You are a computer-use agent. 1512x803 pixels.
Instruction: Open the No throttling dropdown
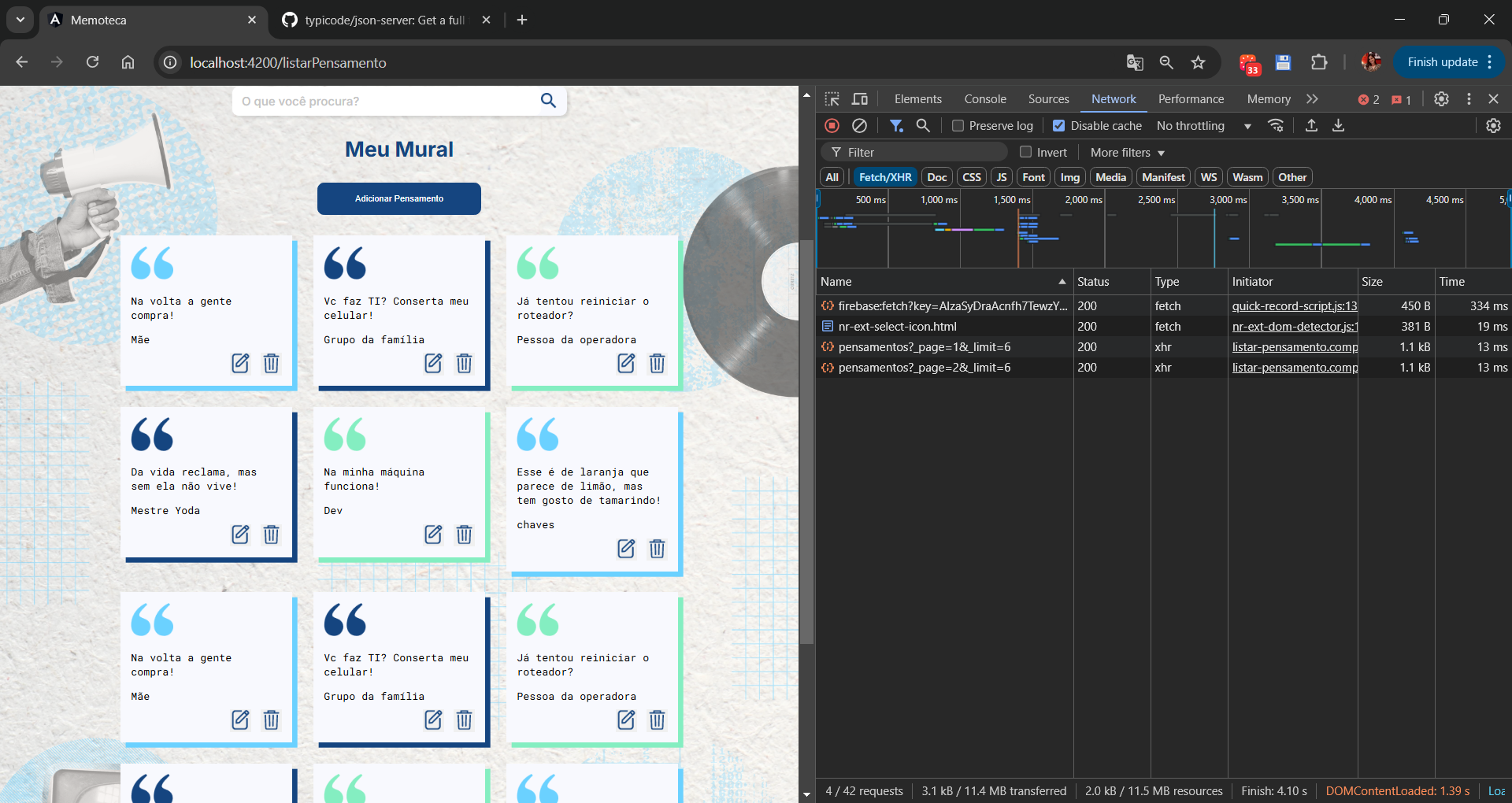coord(1203,125)
